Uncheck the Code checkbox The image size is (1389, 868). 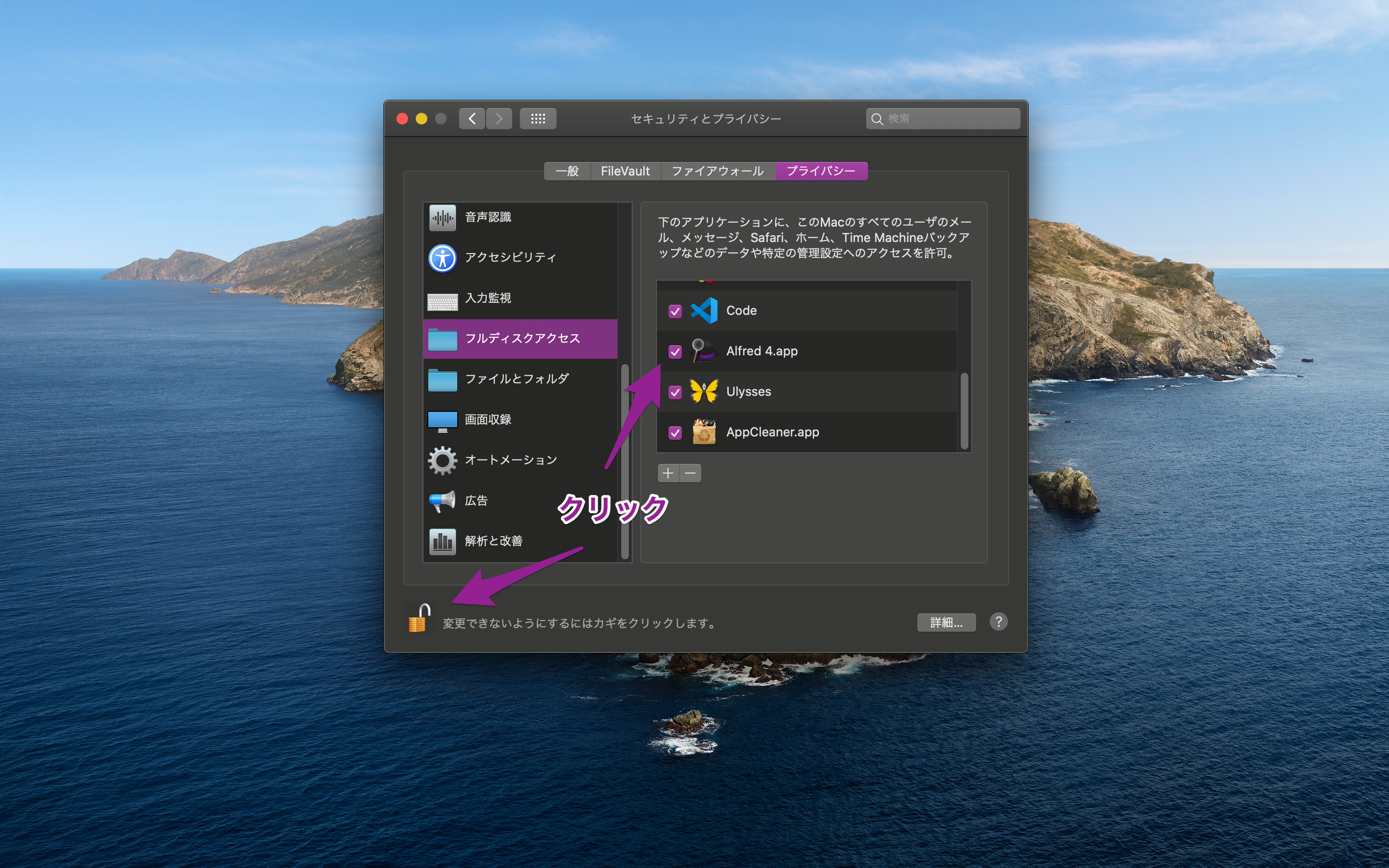pyautogui.click(x=675, y=311)
